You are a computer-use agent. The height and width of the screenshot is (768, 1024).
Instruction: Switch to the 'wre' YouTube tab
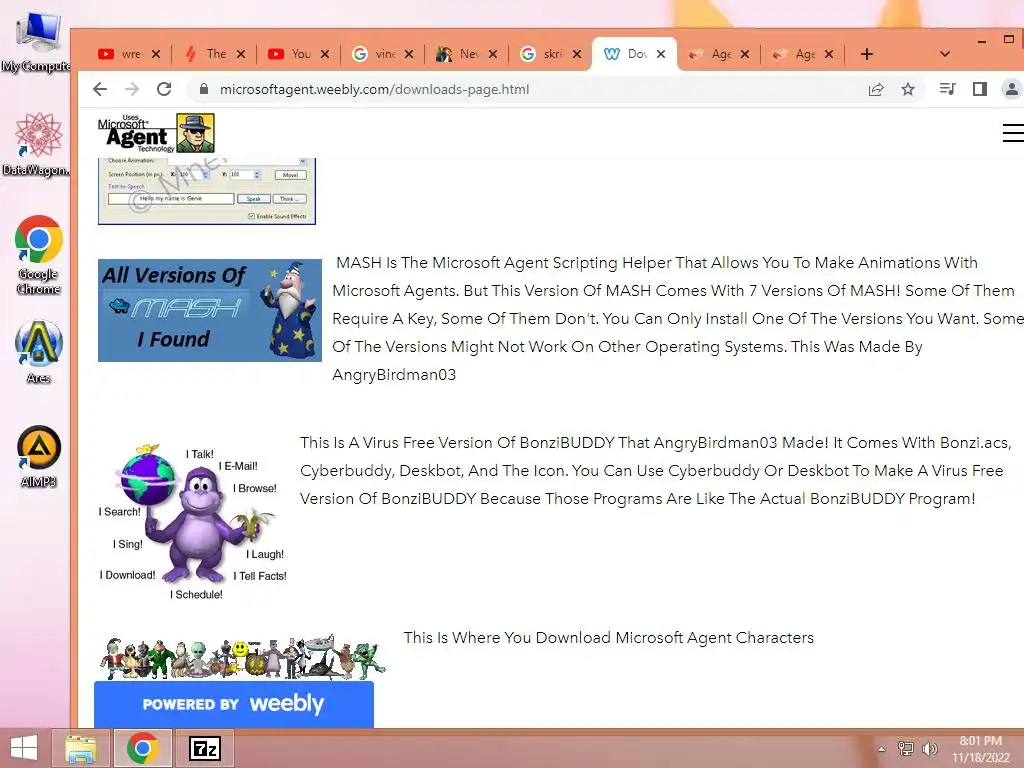122,54
